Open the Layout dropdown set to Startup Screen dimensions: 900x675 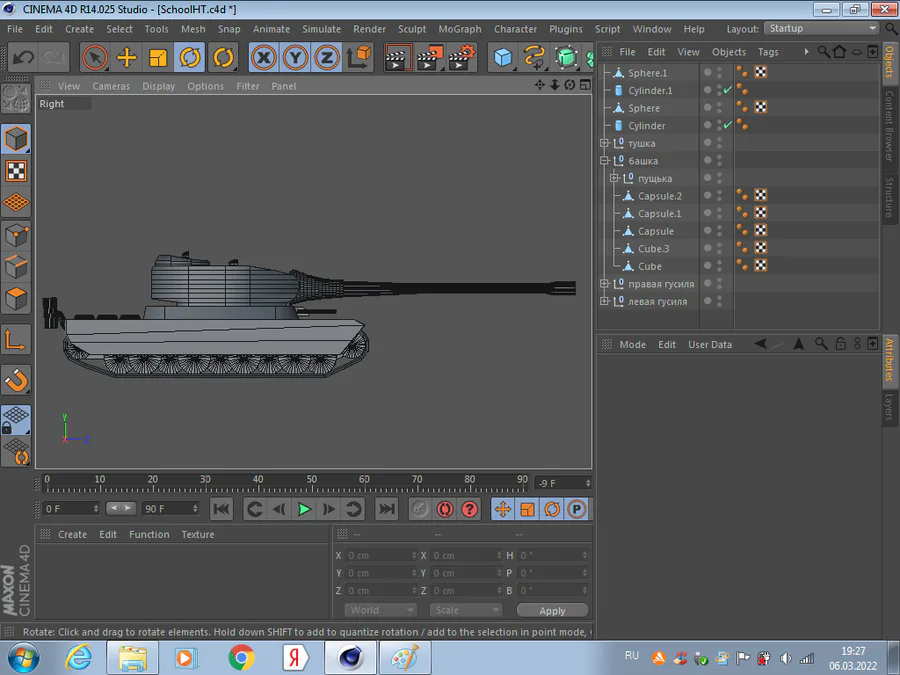point(821,29)
